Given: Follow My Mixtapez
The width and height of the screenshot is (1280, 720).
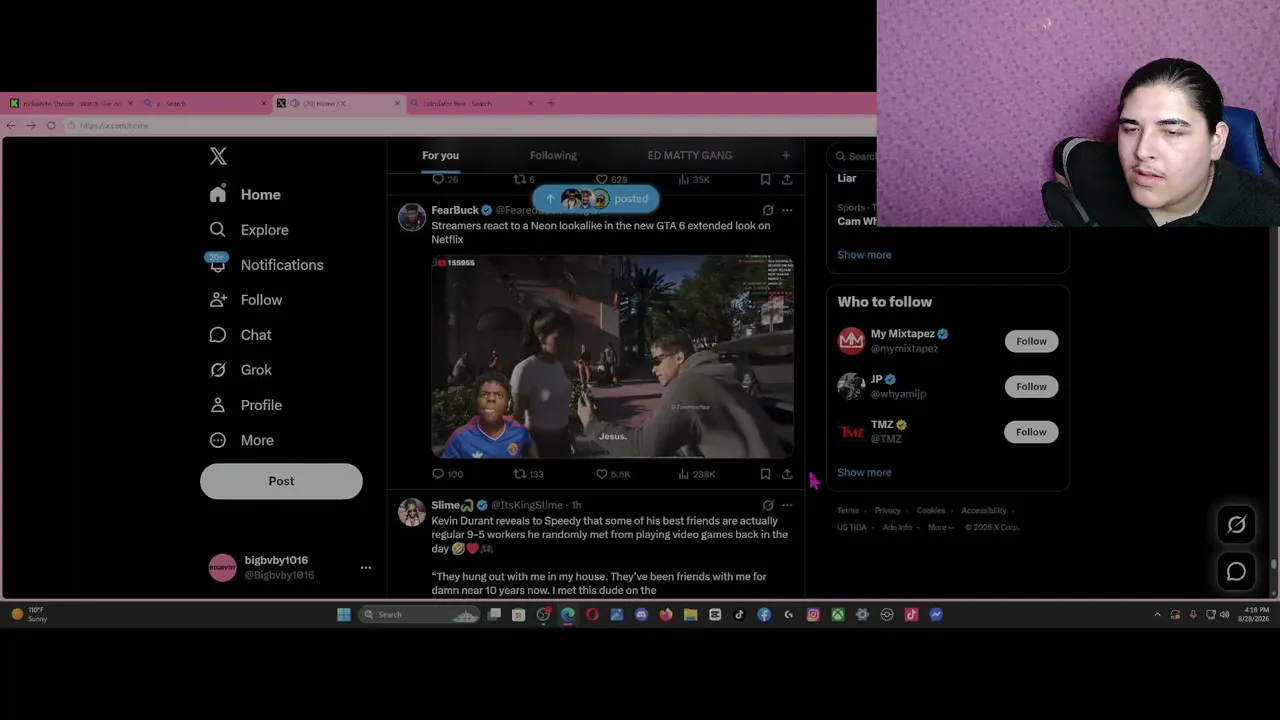Looking at the screenshot, I should (x=1031, y=341).
